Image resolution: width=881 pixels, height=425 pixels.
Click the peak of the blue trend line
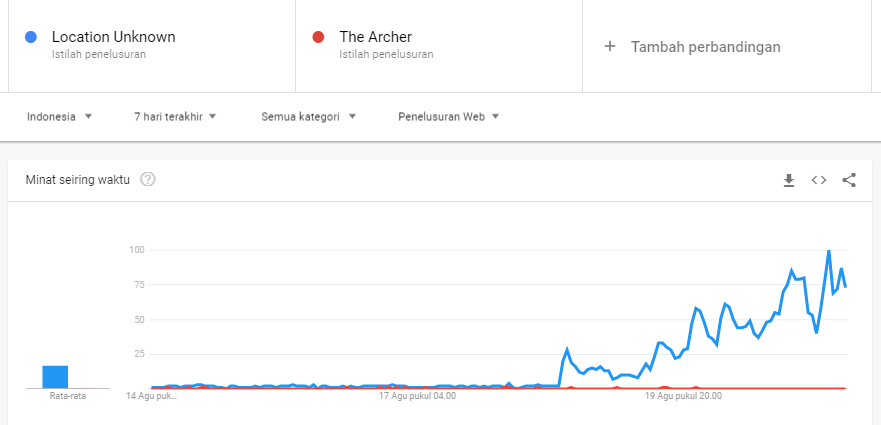tap(829, 251)
